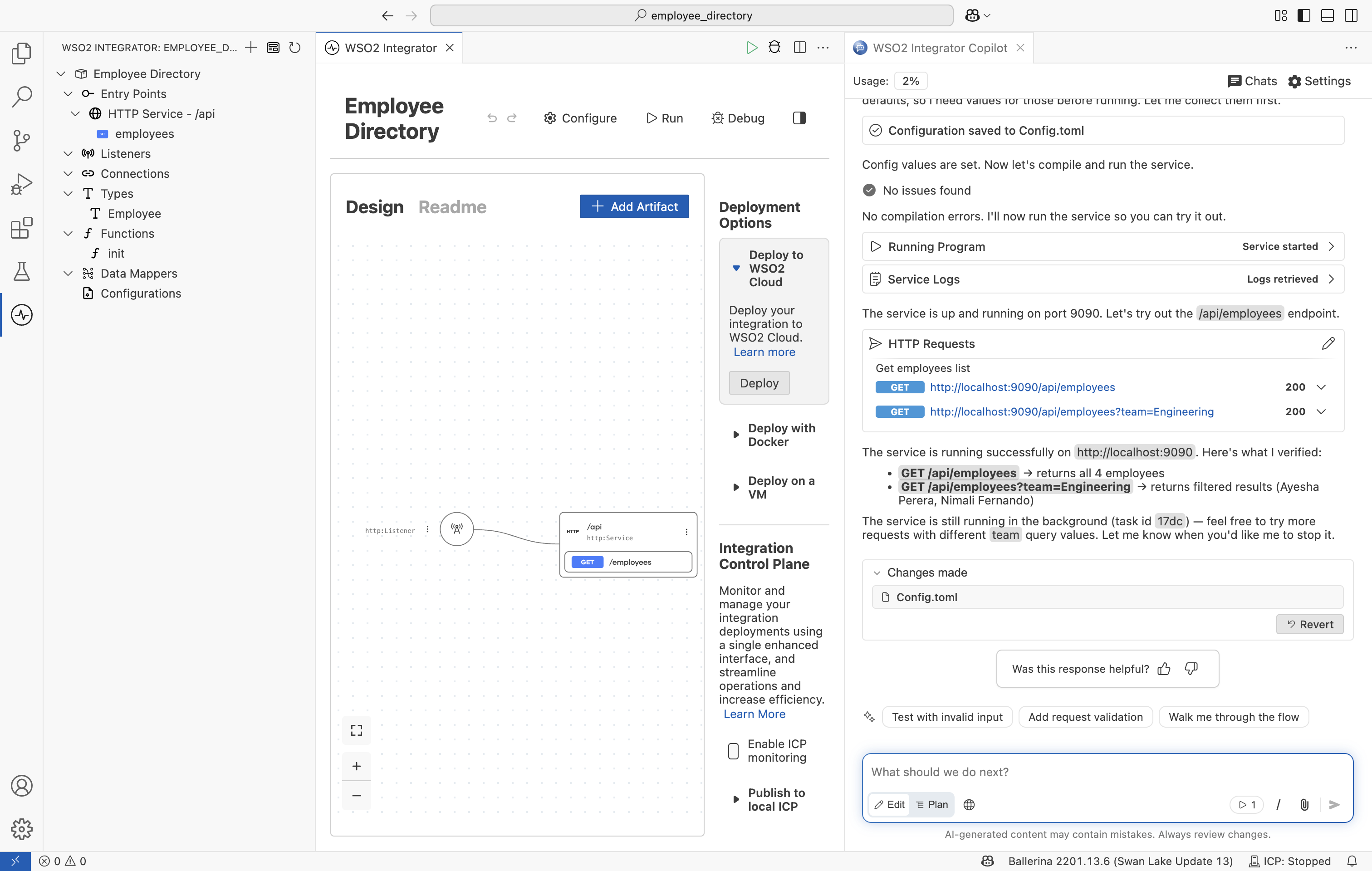The width and height of the screenshot is (1372, 871).
Task: Open Testing flask icon in activity bar
Action: click(x=22, y=271)
